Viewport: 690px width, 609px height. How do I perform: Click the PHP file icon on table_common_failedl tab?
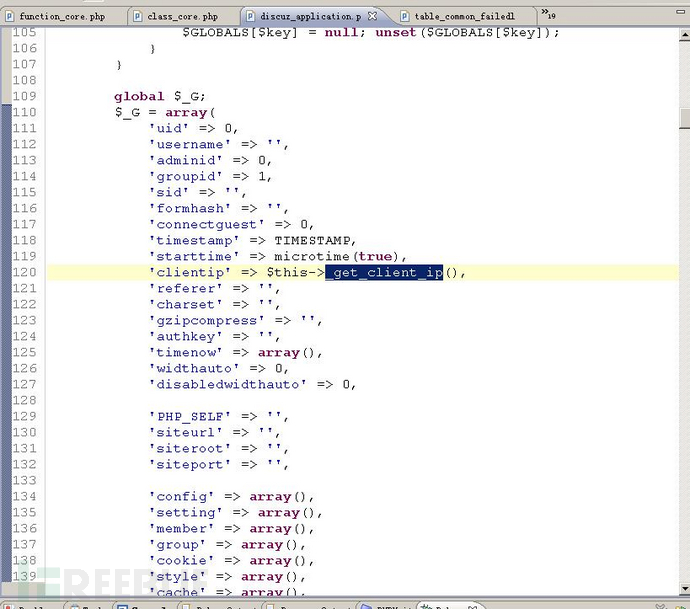(x=404, y=16)
